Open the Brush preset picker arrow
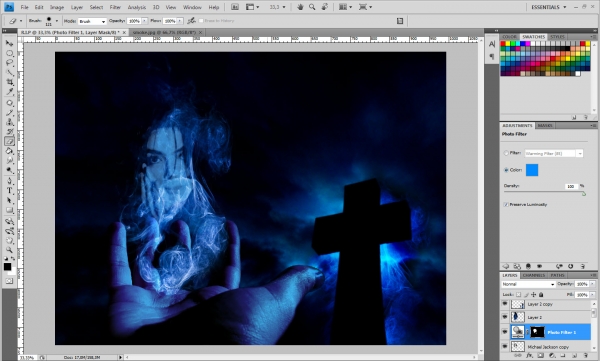The image size is (600, 361). tap(57, 21)
